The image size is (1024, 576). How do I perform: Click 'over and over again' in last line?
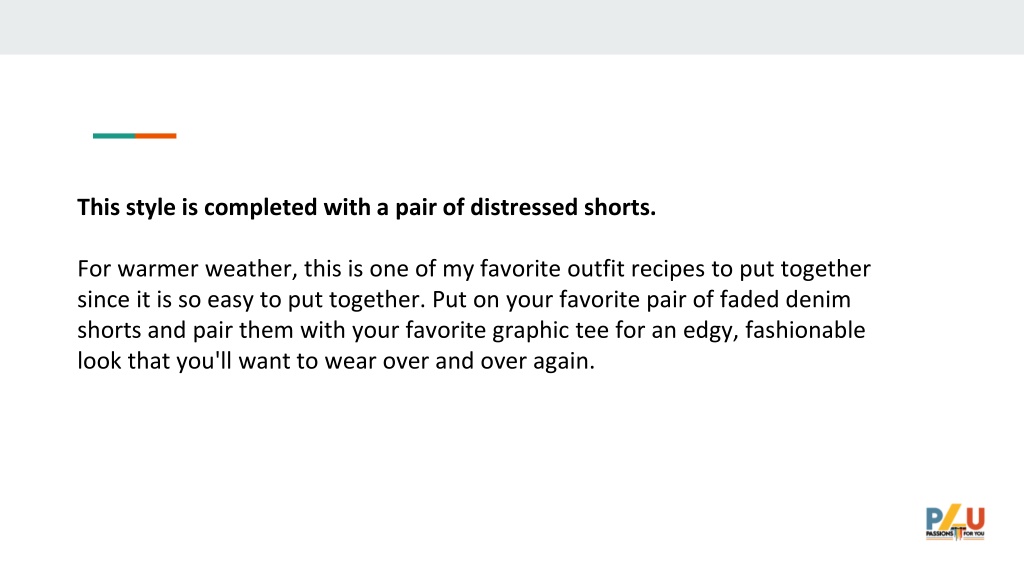[x=488, y=361]
